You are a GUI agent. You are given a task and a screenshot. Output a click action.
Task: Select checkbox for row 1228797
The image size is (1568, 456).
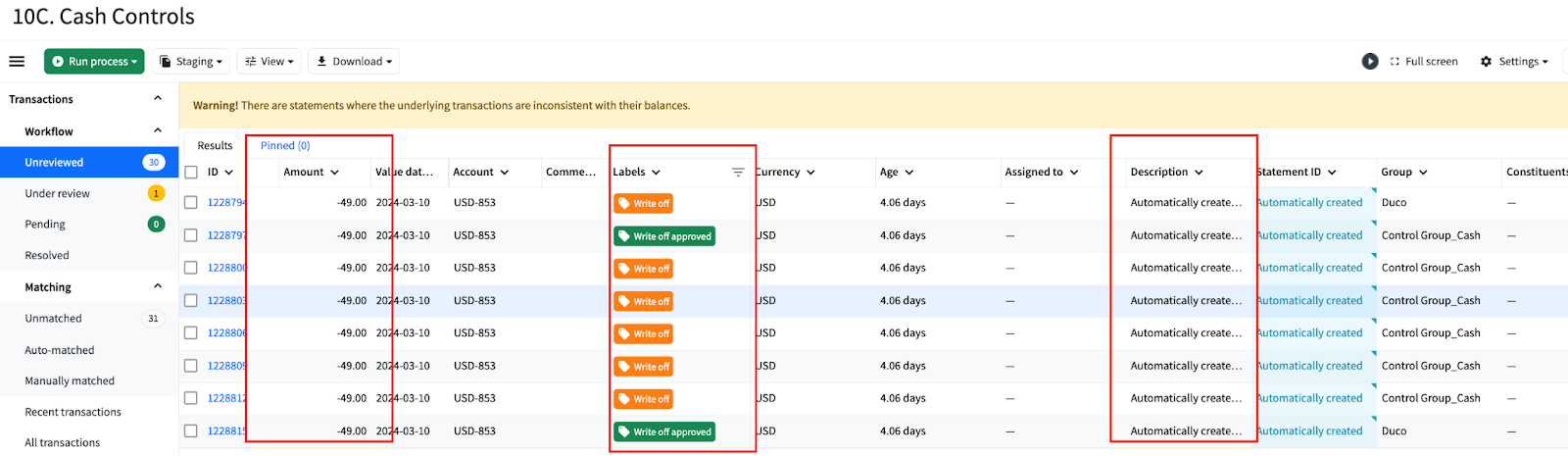(191, 235)
